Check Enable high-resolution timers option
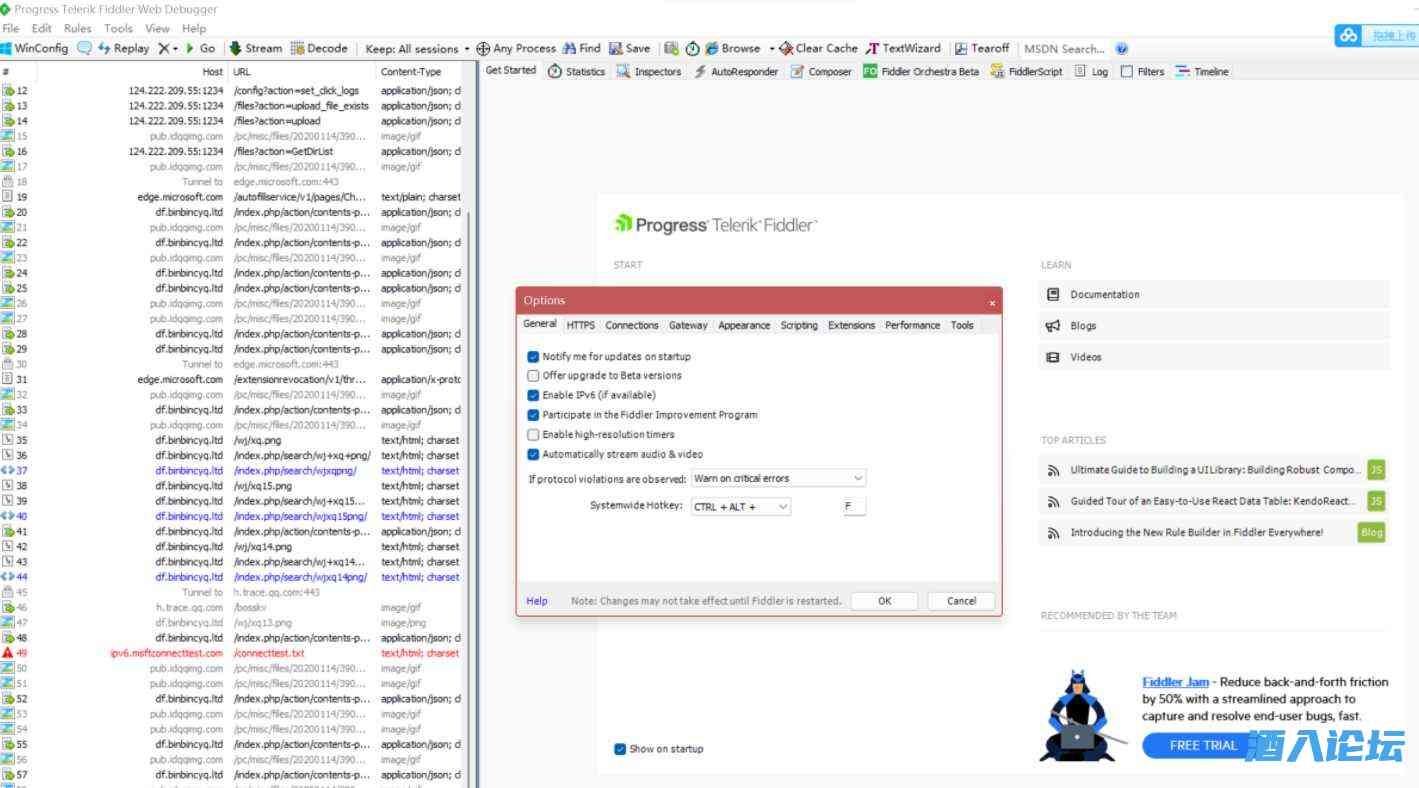Image resolution: width=1419 pixels, height=788 pixels. [533, 435]
